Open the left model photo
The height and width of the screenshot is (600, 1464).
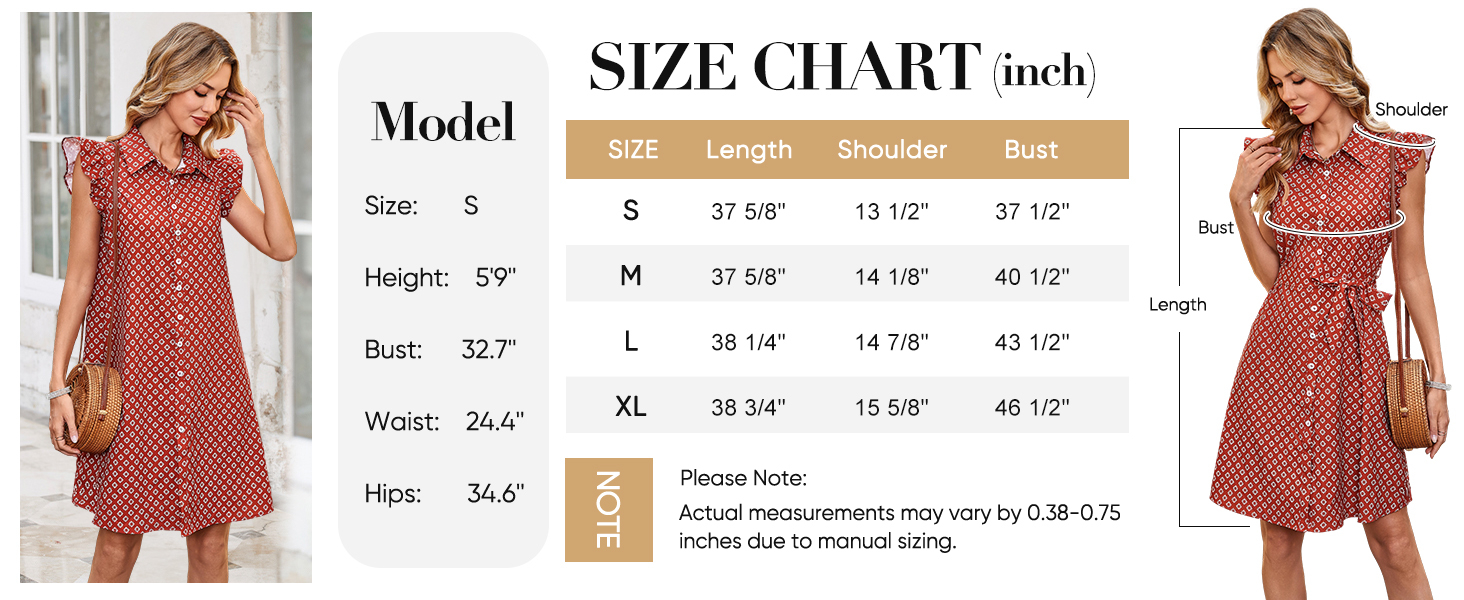coord(166,297)
